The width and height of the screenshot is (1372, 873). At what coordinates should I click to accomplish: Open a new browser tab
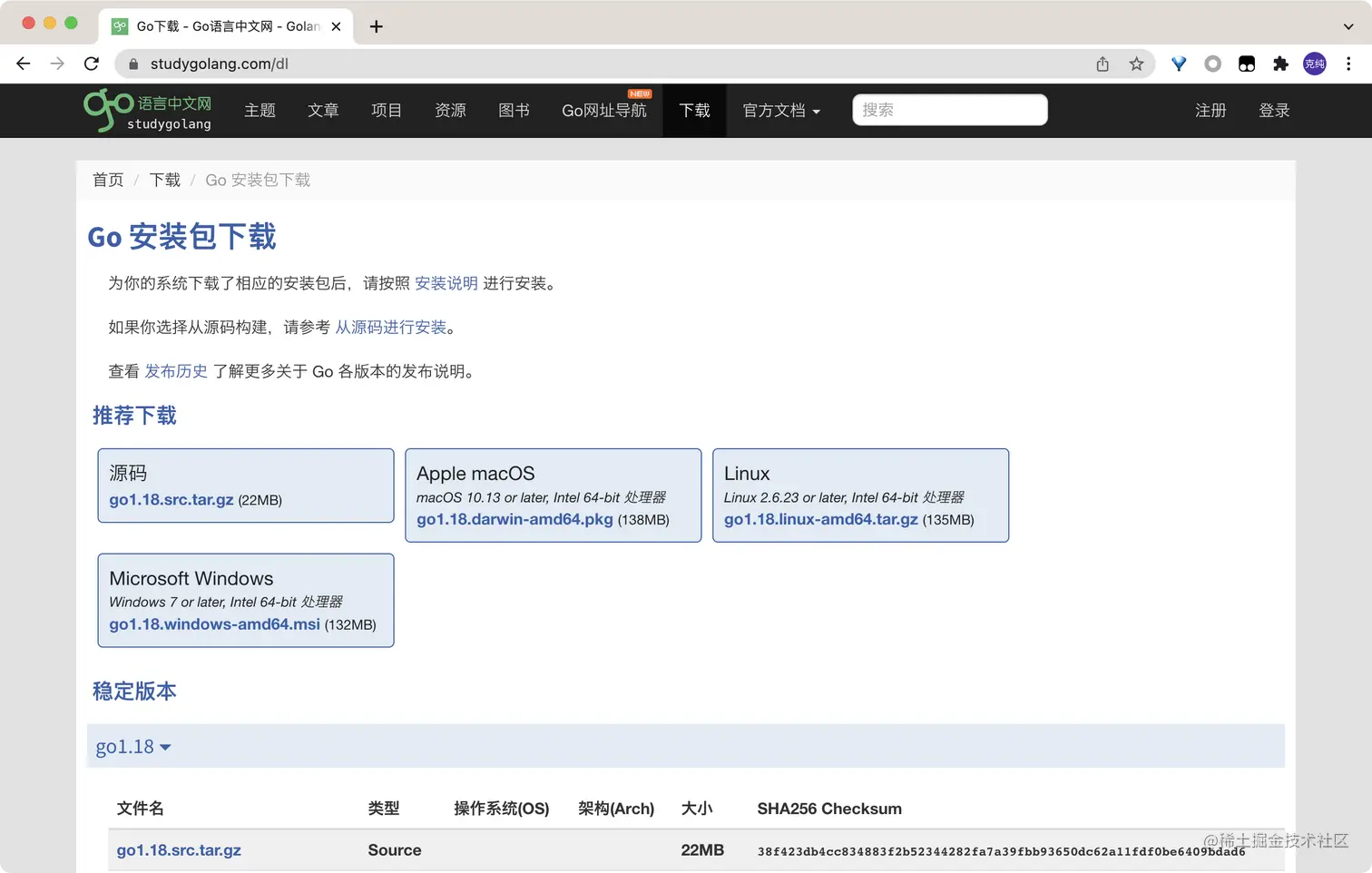coord(376,26)
